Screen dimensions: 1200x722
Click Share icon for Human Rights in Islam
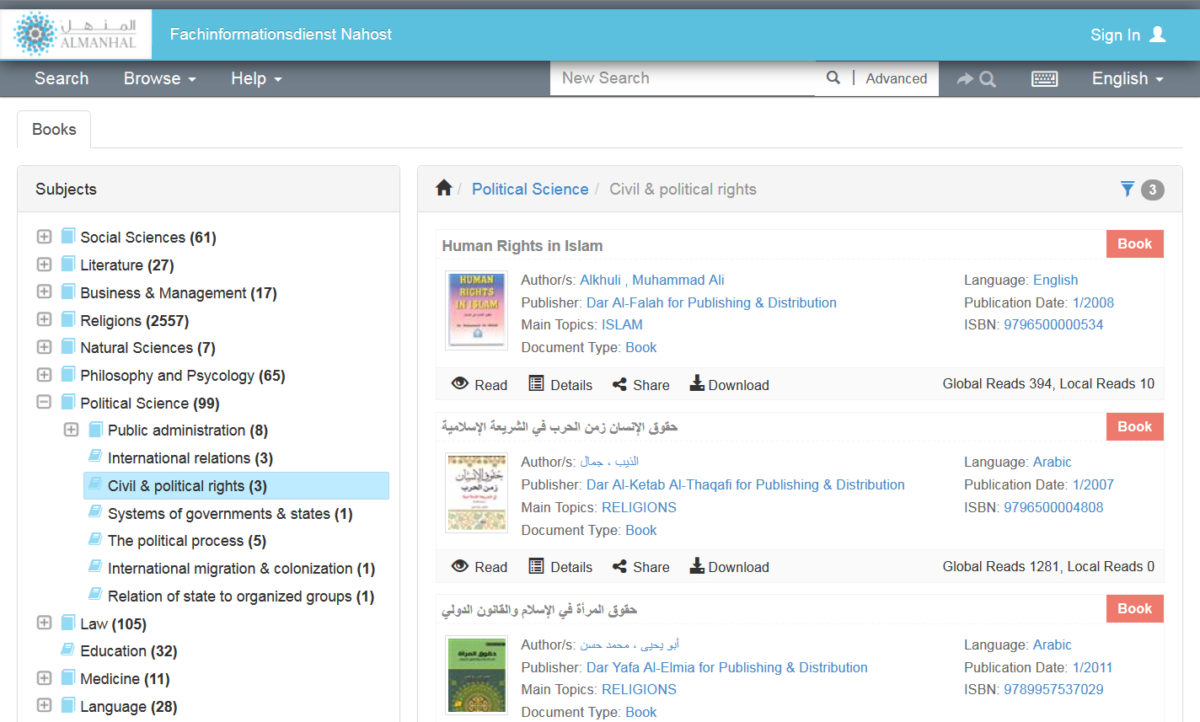point(620,385)
